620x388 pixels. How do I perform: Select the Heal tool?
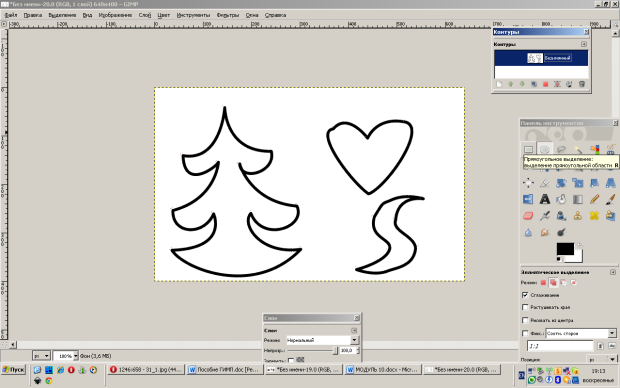click(594, 216)
